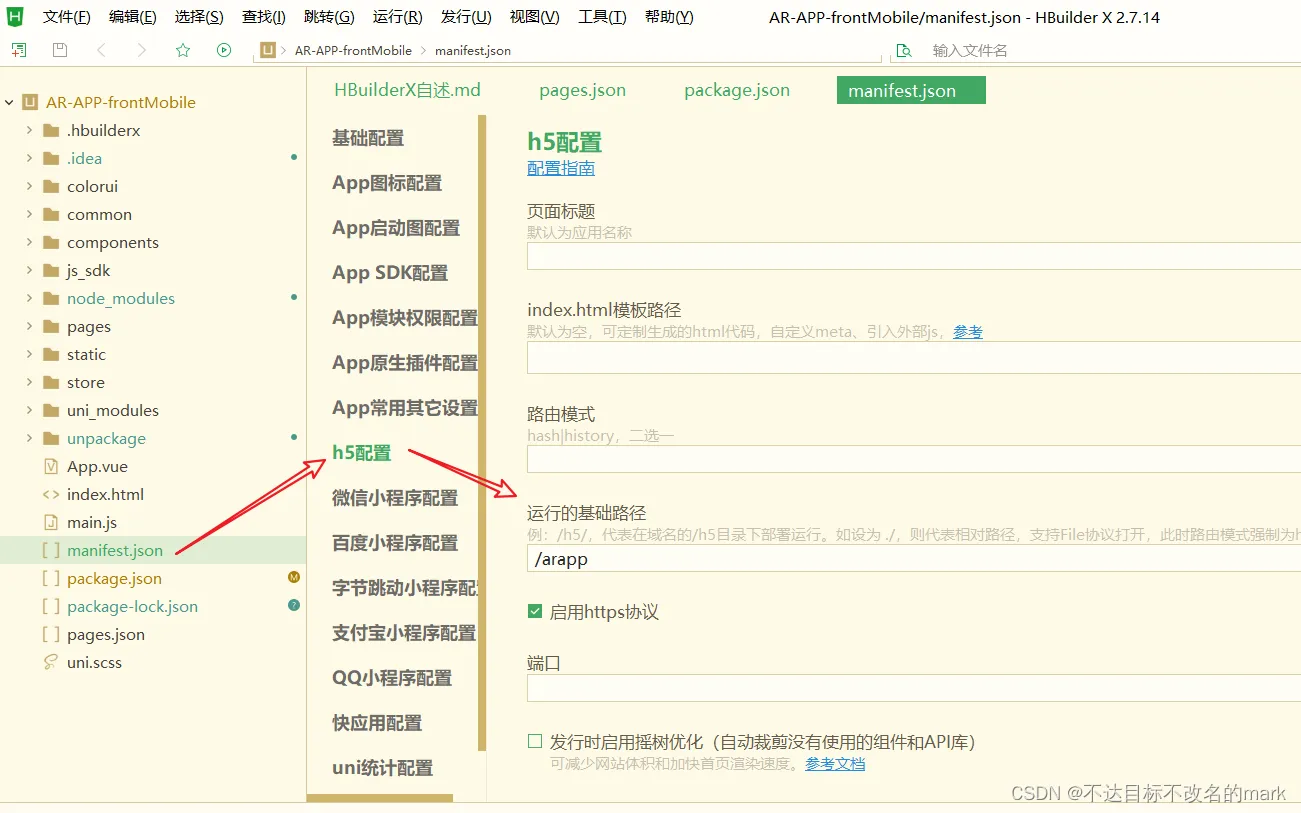Expand the components folder
The width and height of the screenshot is (1301, 813).
(x=29, y=243)
